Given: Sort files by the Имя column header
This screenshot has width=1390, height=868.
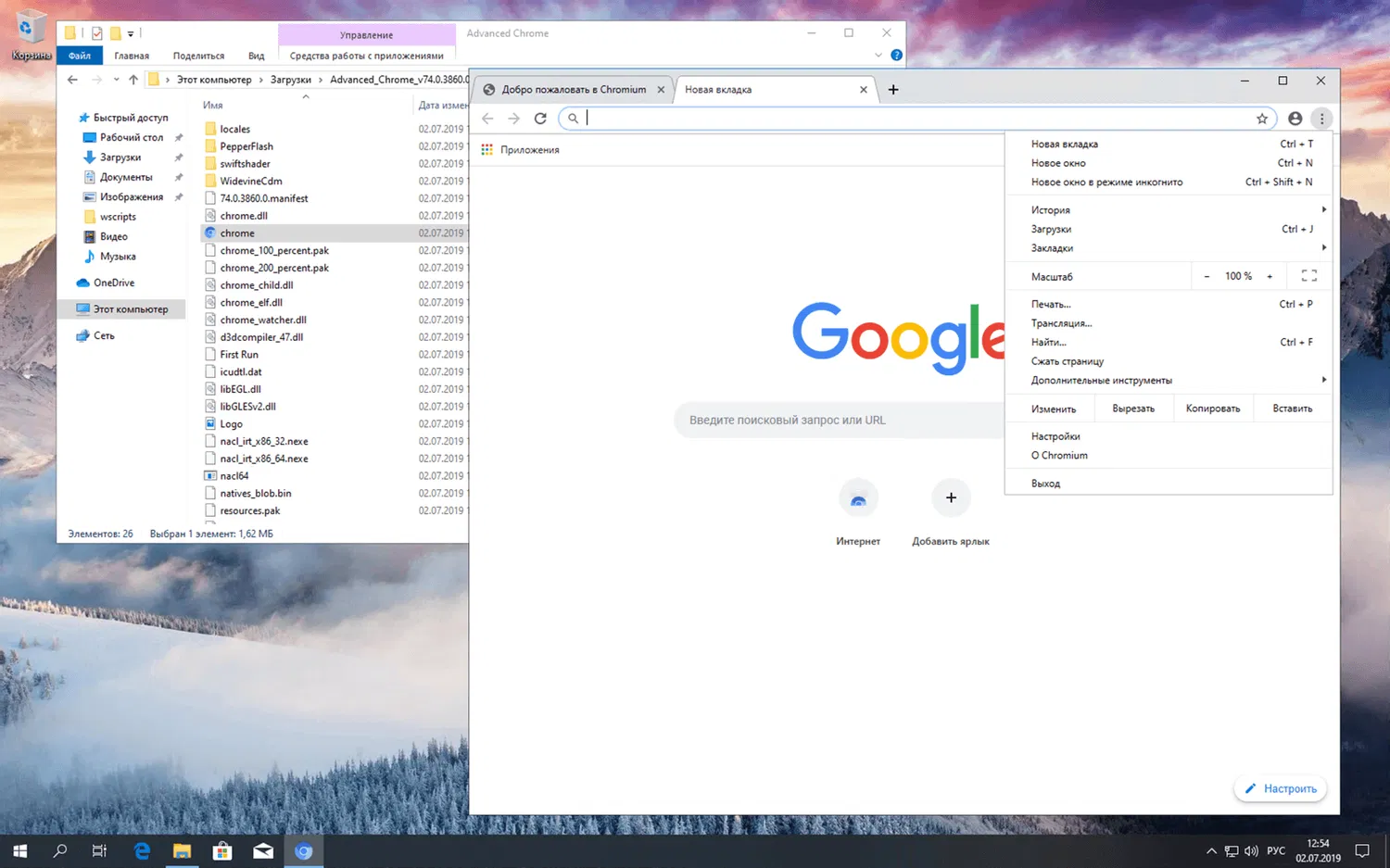Looking at the screenshot, I should 212,106.
